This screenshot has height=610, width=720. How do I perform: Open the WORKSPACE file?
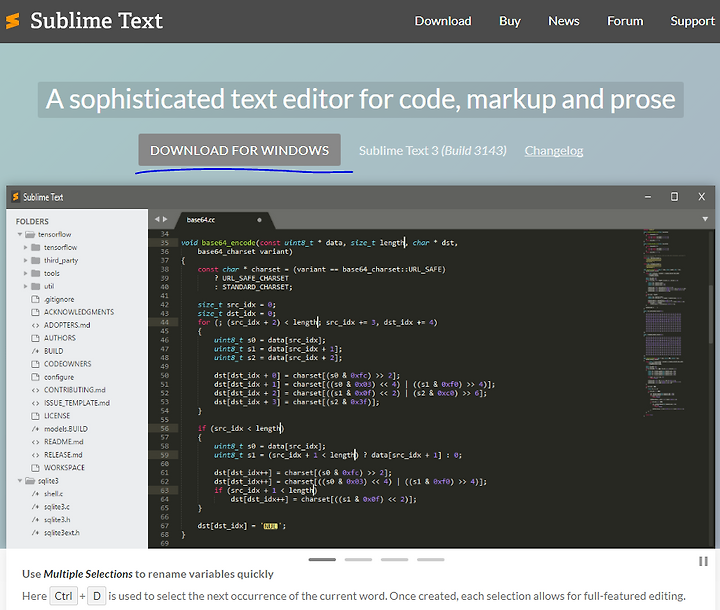(x=64, y=468)
